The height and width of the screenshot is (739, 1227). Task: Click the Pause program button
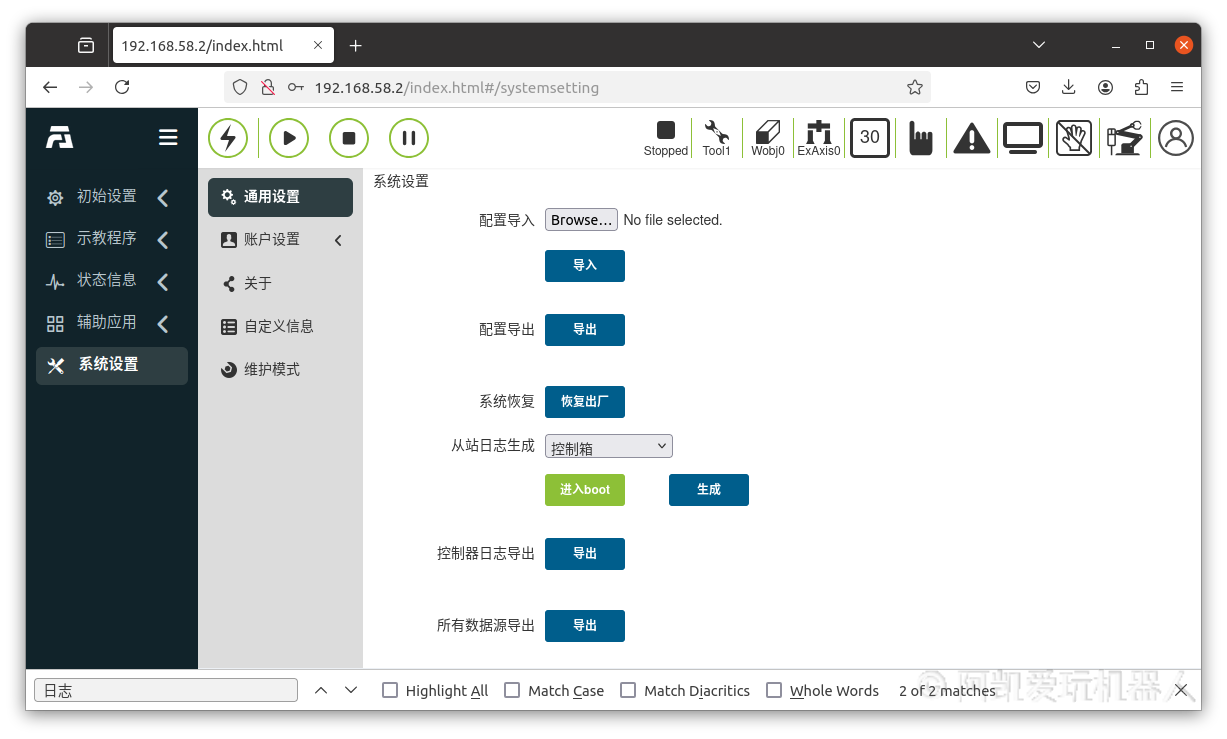coord(408,138)
